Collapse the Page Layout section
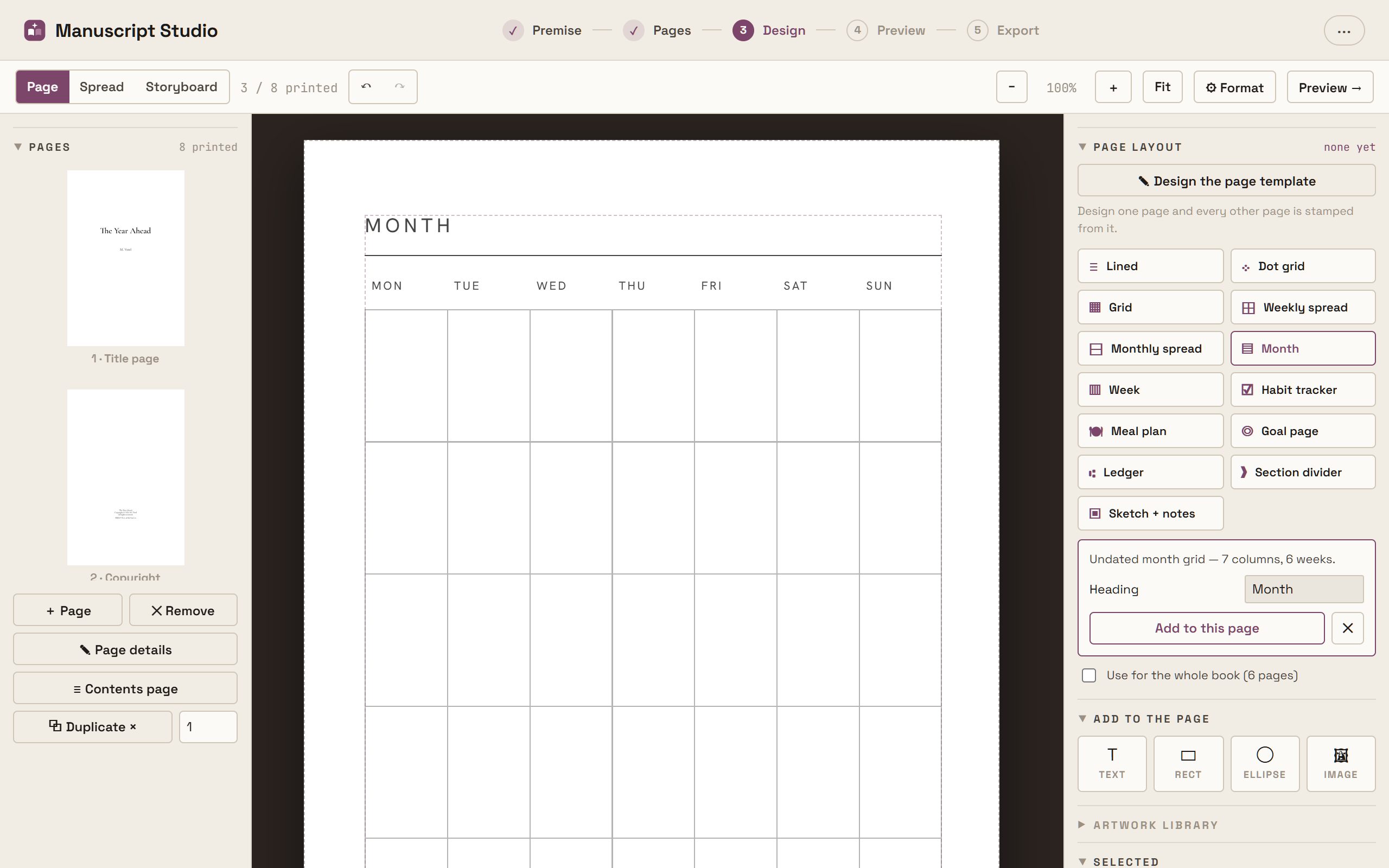1389x868 pixels. 1082,147
